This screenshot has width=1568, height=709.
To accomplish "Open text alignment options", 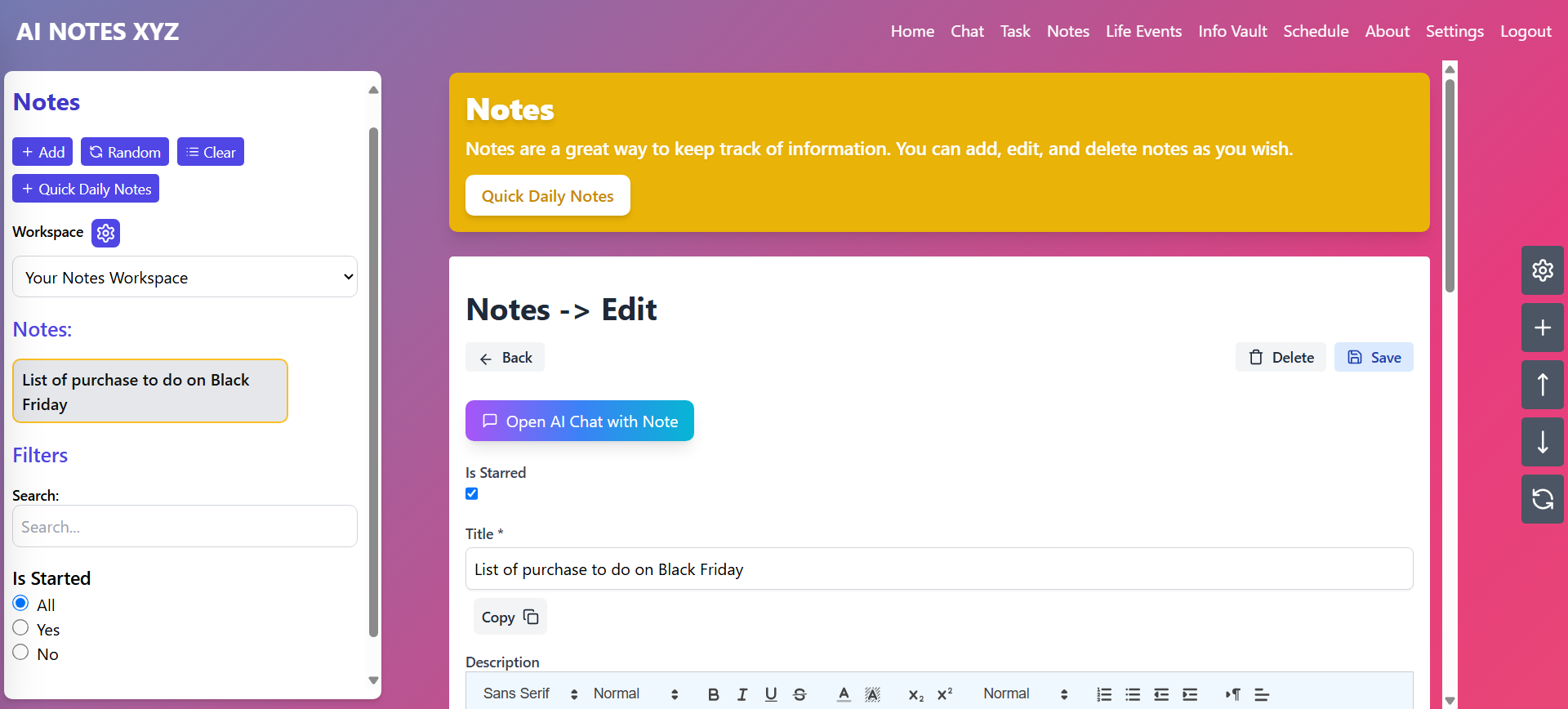I will click(1262, 694).
